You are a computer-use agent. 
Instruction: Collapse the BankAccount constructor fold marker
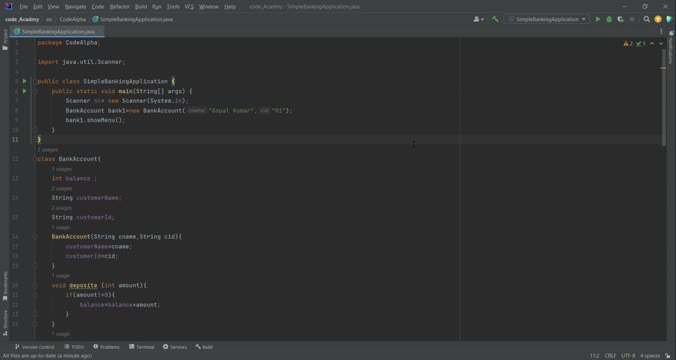(x=35, y=237)
